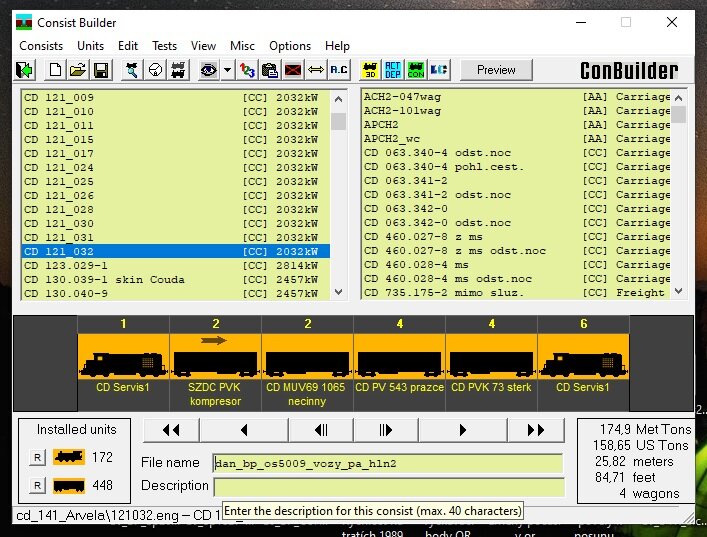Save consist using the floppy disk icon
This screenshot has width=707, height=537.
pyautogui.click(x=100, y=70)
